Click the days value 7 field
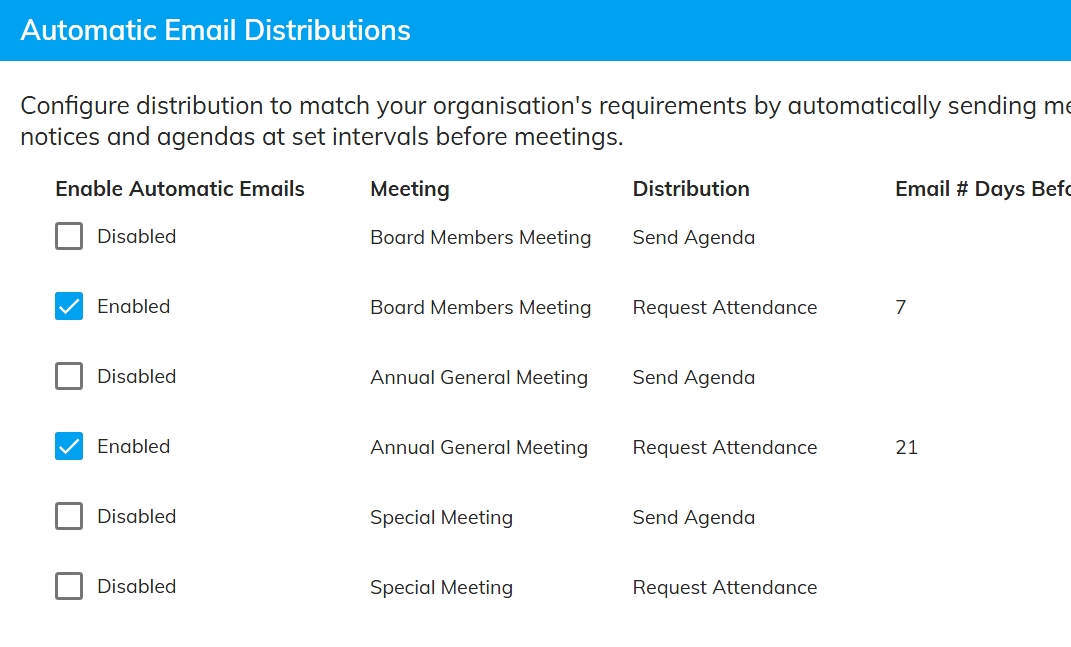 pyautogui.click(x=901, y=307)
